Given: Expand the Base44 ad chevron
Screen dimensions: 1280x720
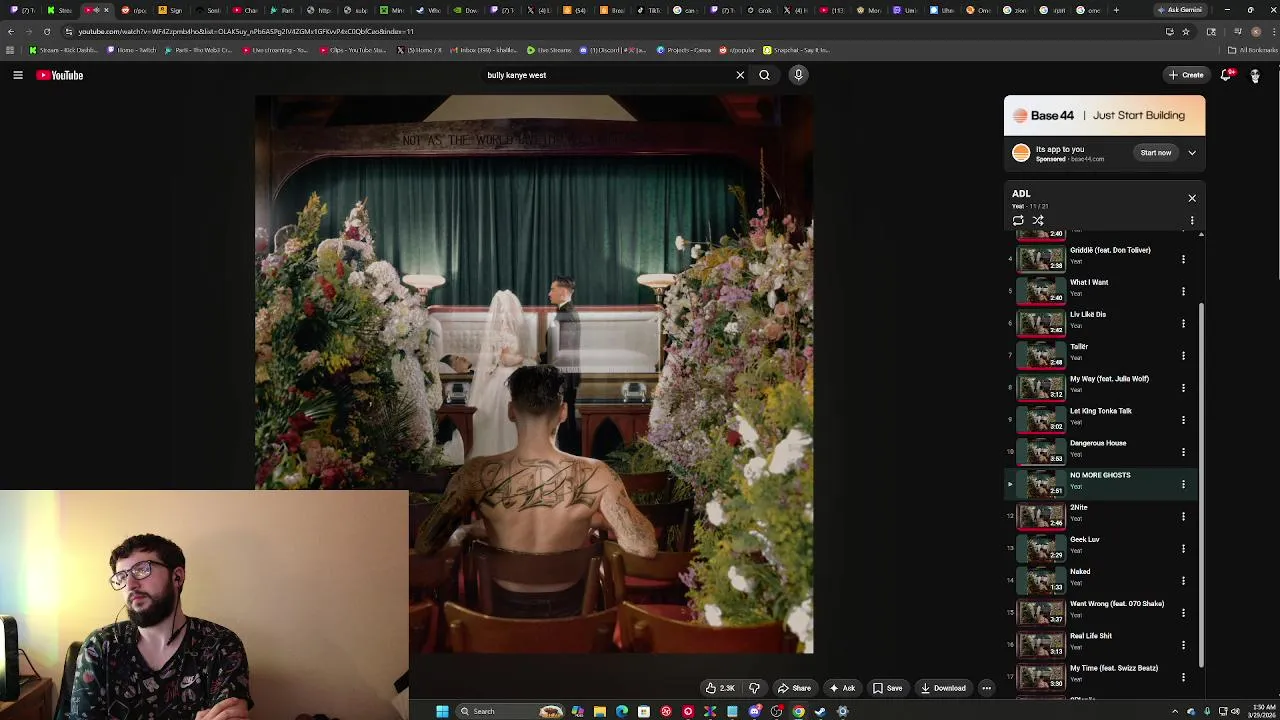Looking at the screenshot, I should tap(1192, 153).
